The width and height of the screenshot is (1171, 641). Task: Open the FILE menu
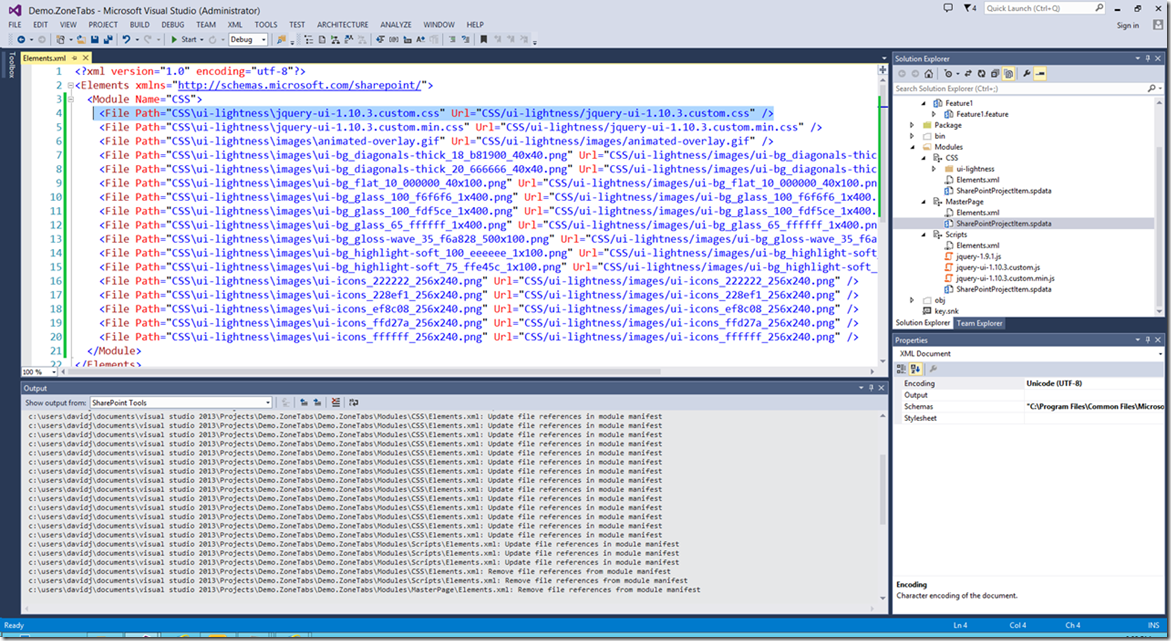pos(15,25)
